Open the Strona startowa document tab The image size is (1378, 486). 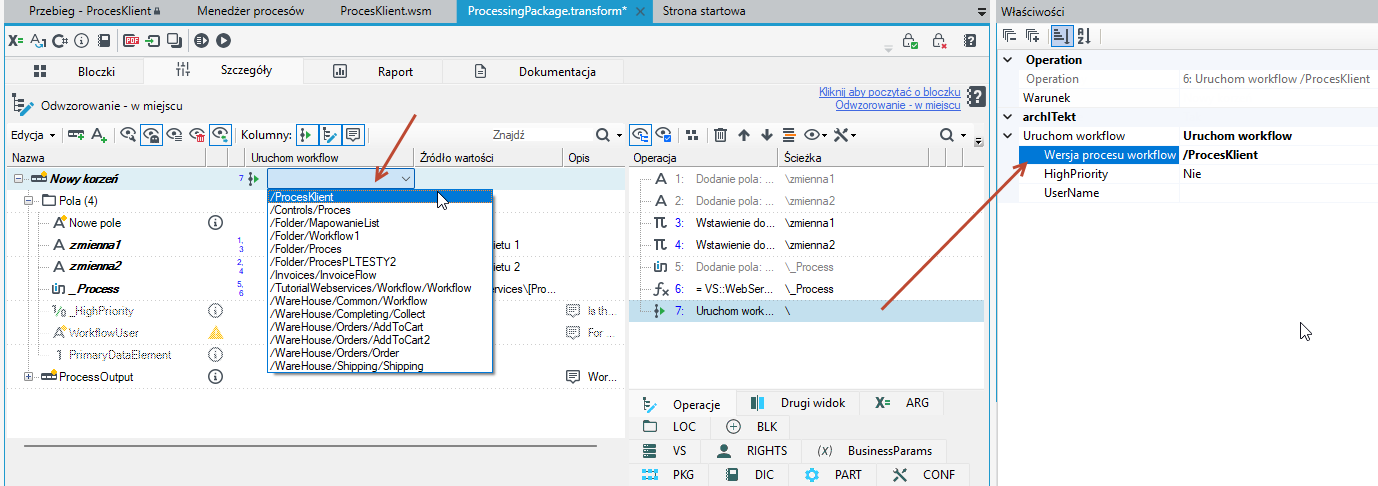(x=705, y=11)
